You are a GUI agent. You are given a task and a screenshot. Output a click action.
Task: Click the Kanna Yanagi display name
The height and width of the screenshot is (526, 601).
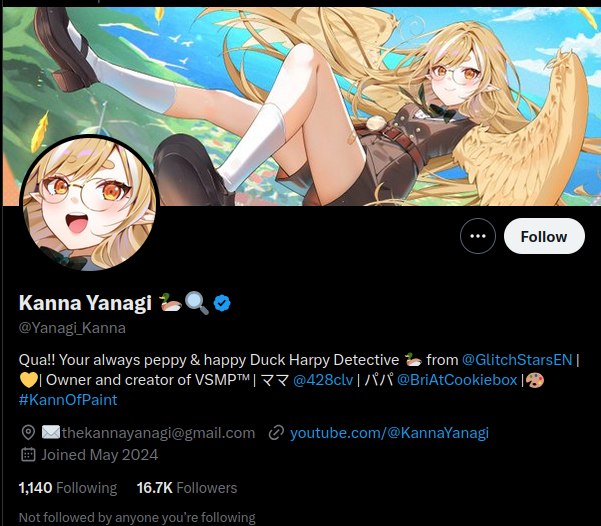[85, 302]
